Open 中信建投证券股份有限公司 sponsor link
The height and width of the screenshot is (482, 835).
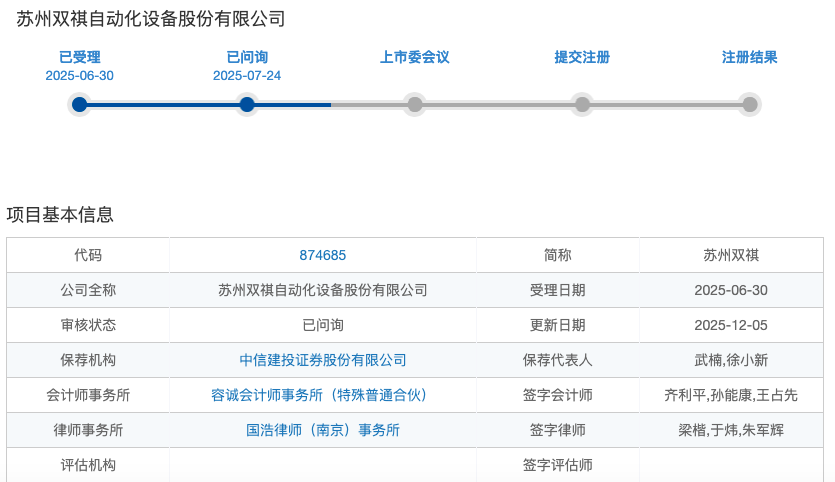(x=322, y=360)
